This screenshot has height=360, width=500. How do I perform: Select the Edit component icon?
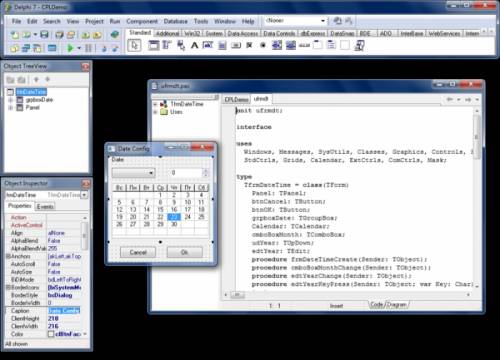tap(208, 45)
